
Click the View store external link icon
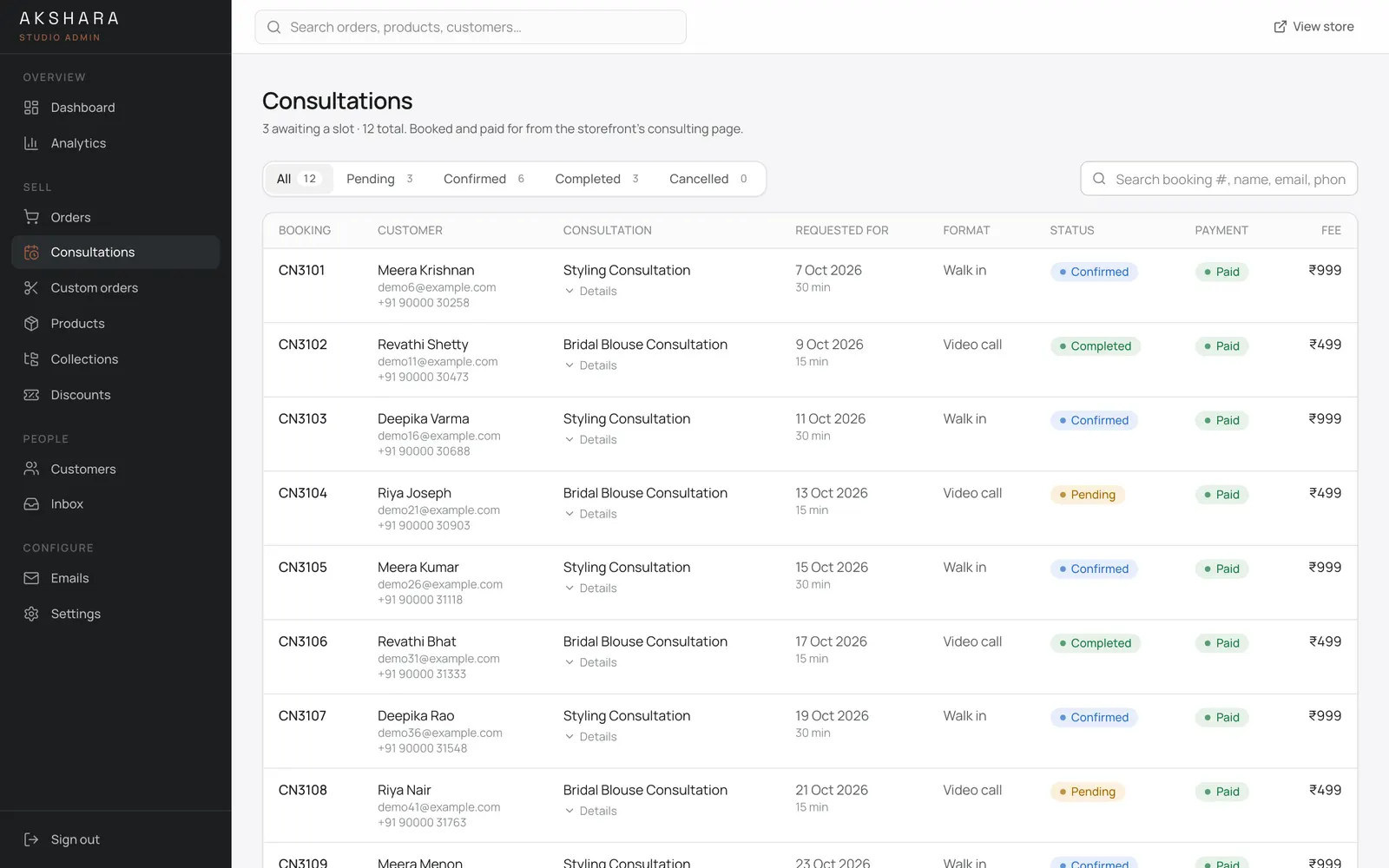coord(1280,27)
